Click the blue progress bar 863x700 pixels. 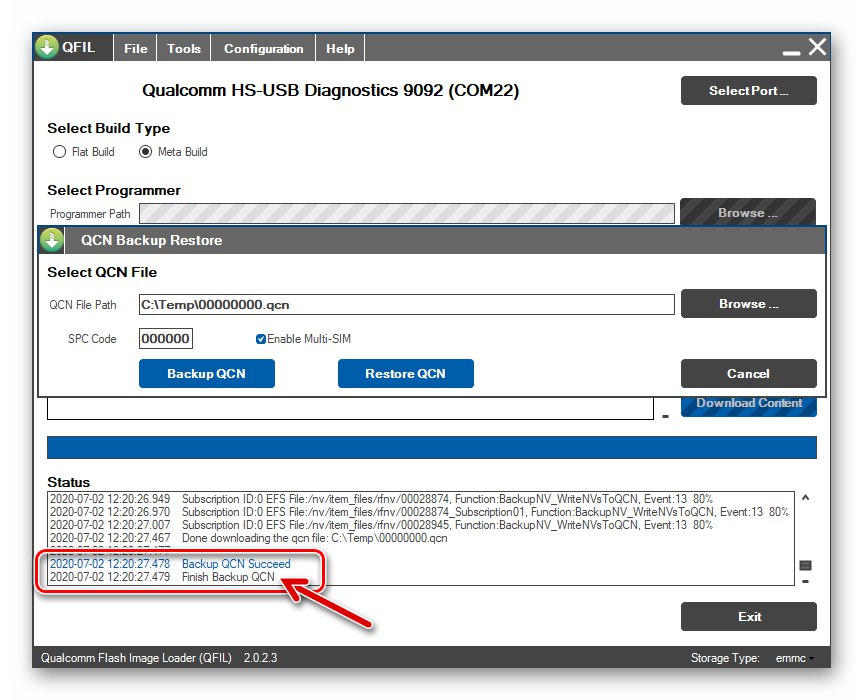pos(432,447)
